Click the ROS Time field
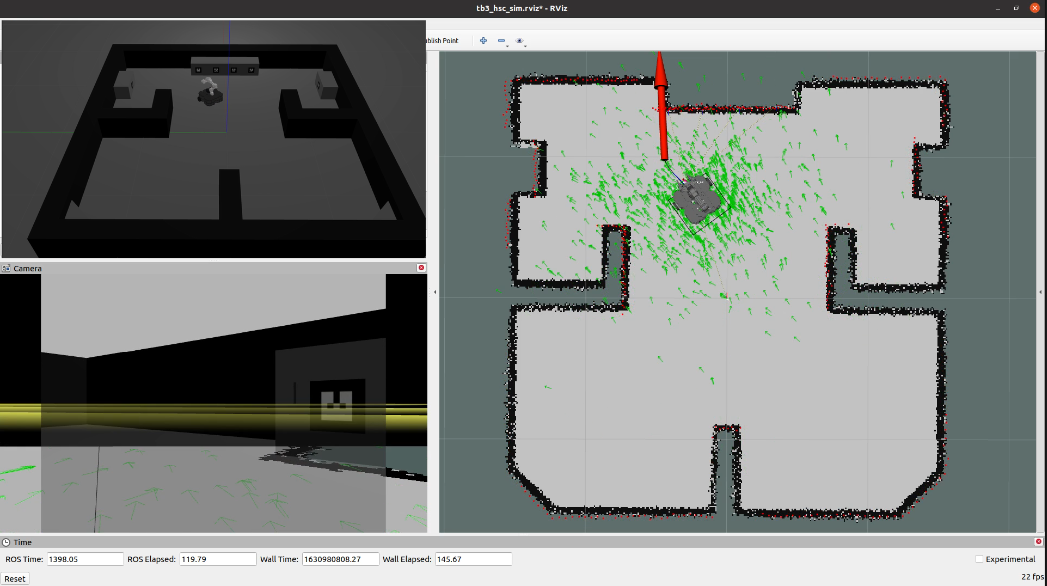The image size is (1047, 586). click(x=85, y=559)
